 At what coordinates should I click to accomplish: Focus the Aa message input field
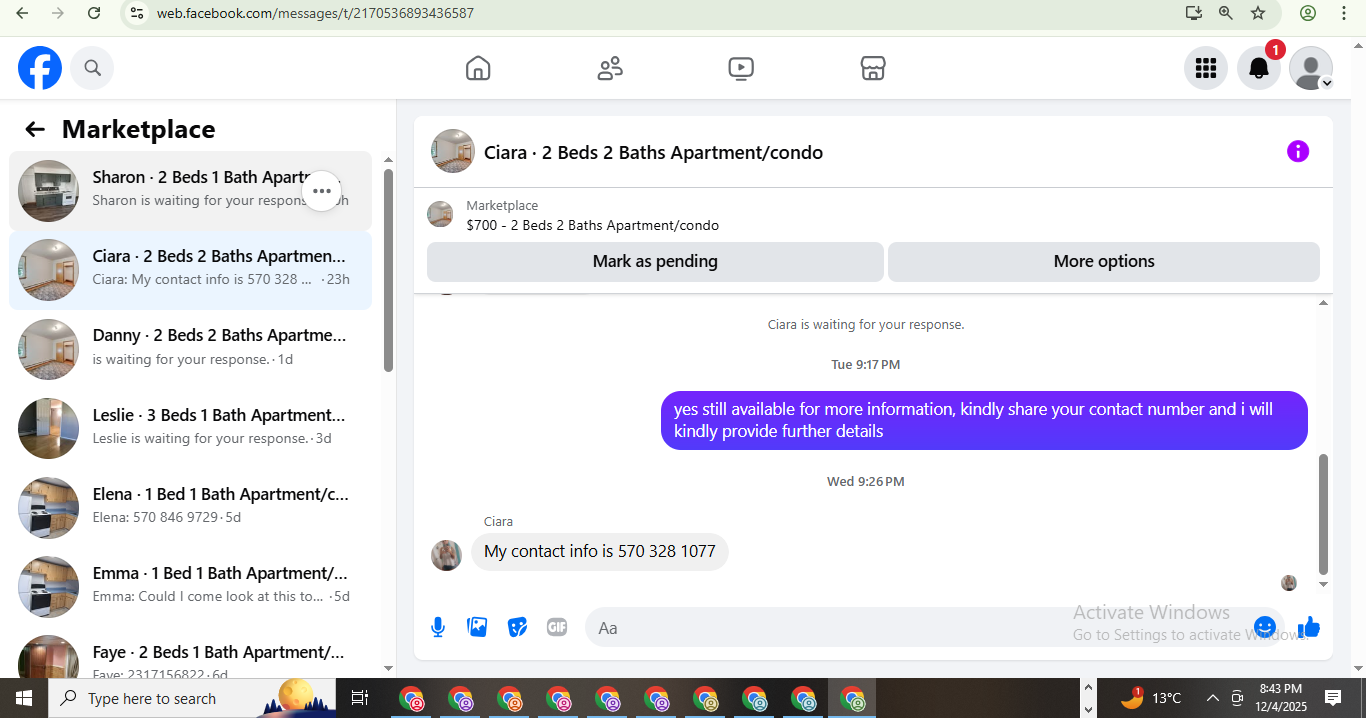coord(920,628)
